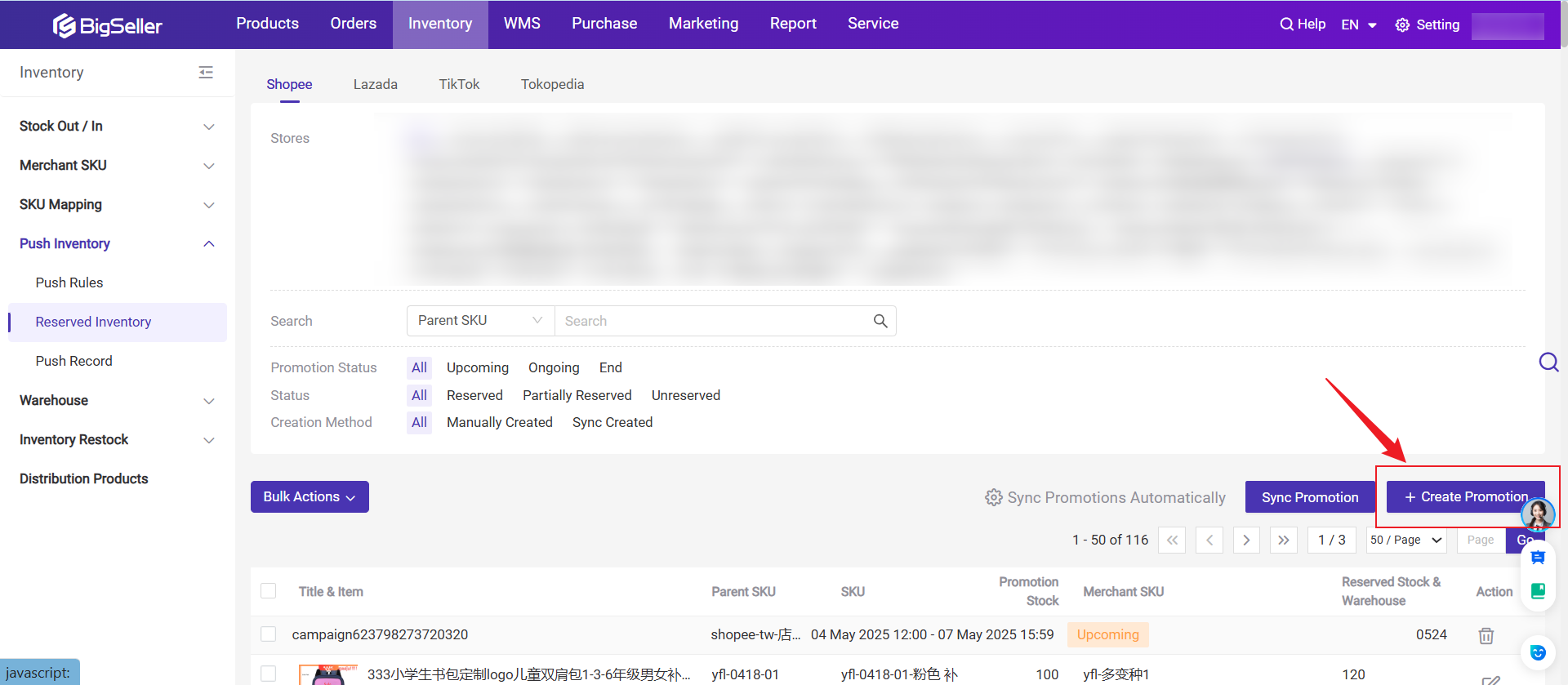The width and height of the screenshot is (1568, 685).
Task: Open Products top menu
Action: pyautogui.click(x=267, y=24)
